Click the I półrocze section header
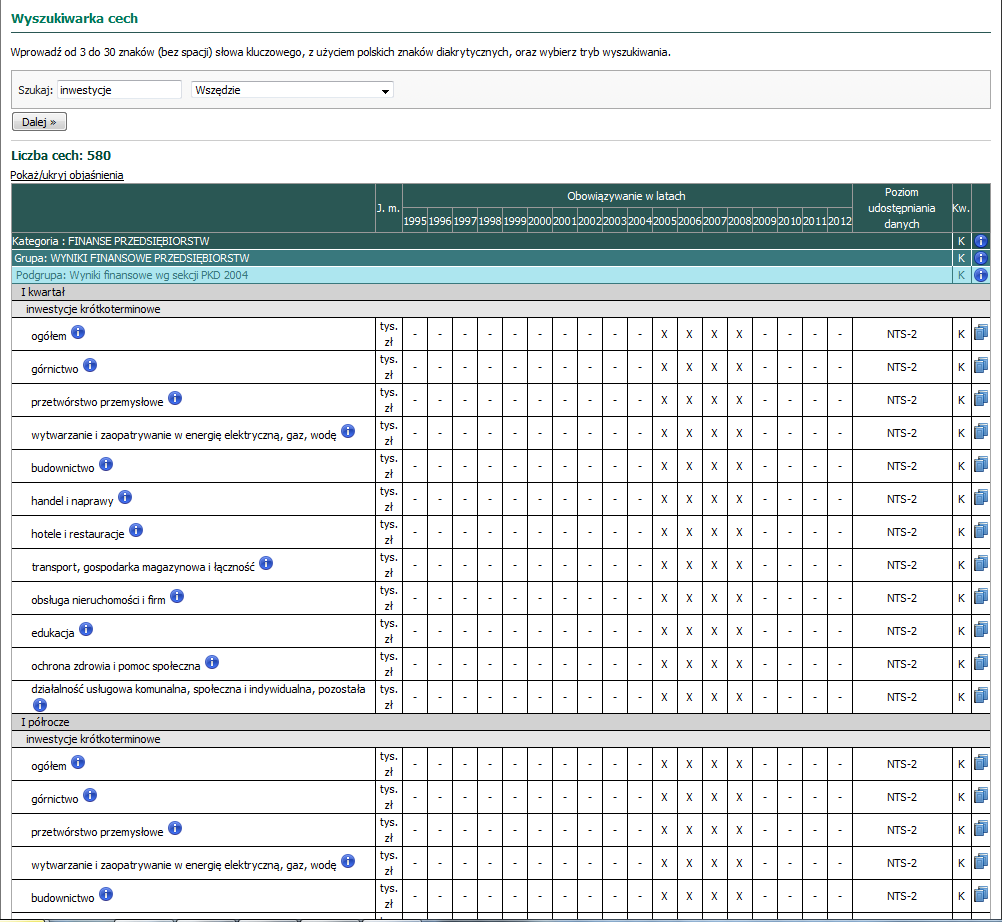Screen dimensions: 1002x922 coord(501,722)
